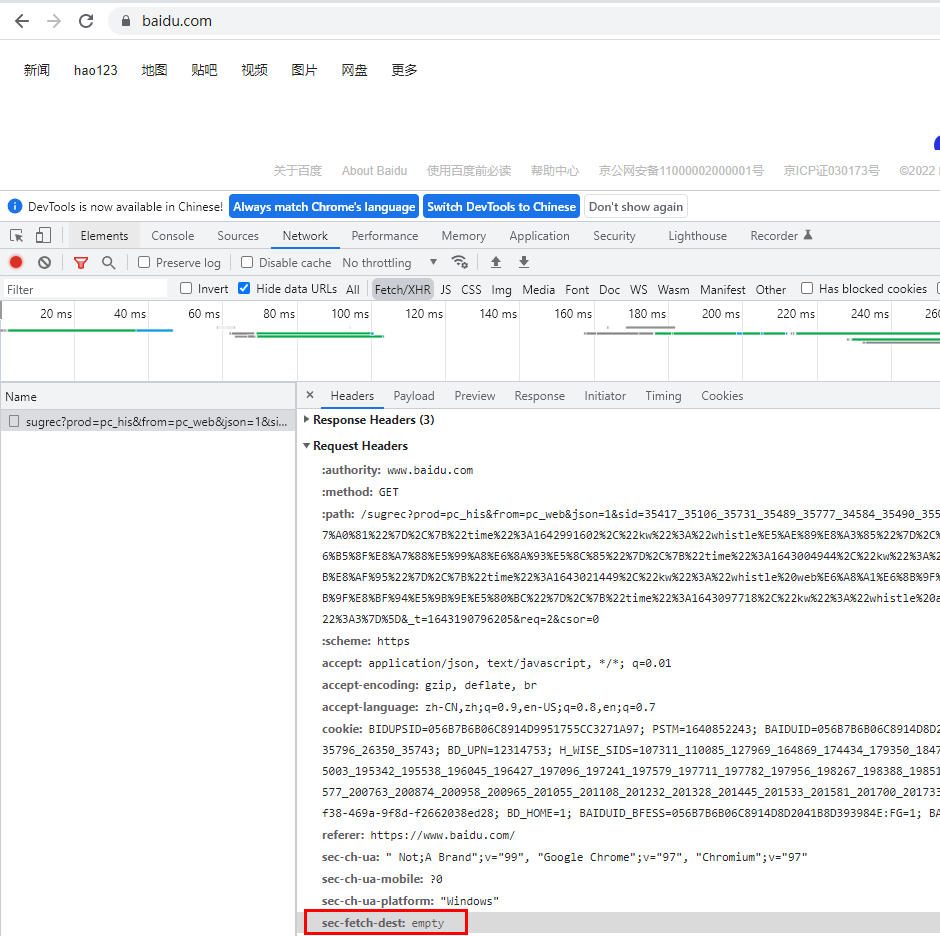Click the red record network log icon
This screenshot has width=940, height=936.
(16, 262)
